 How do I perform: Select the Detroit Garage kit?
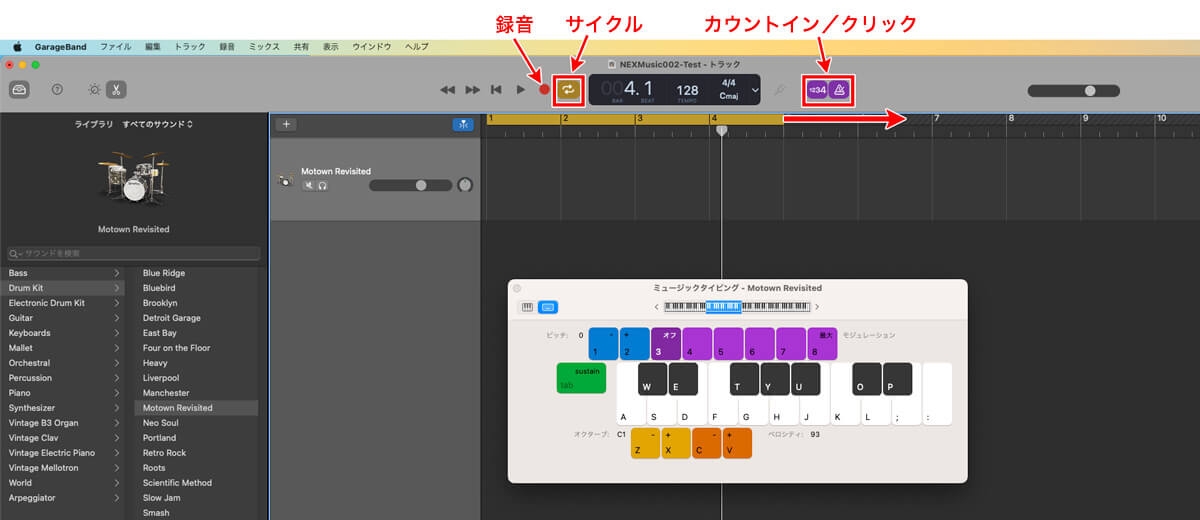click(196, 318)
